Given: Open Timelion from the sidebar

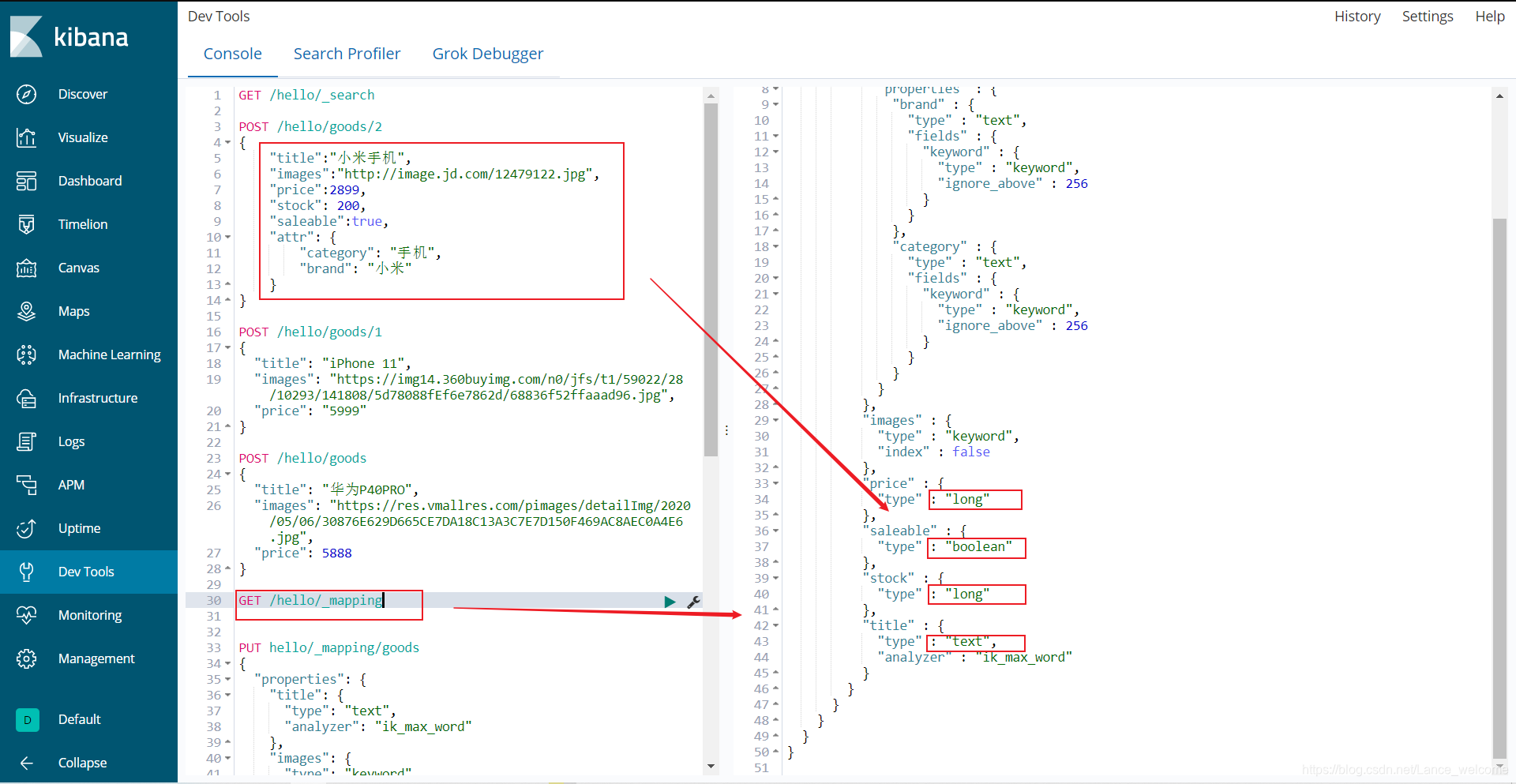Looking at the screenshot, I should (x=82, y=223).
